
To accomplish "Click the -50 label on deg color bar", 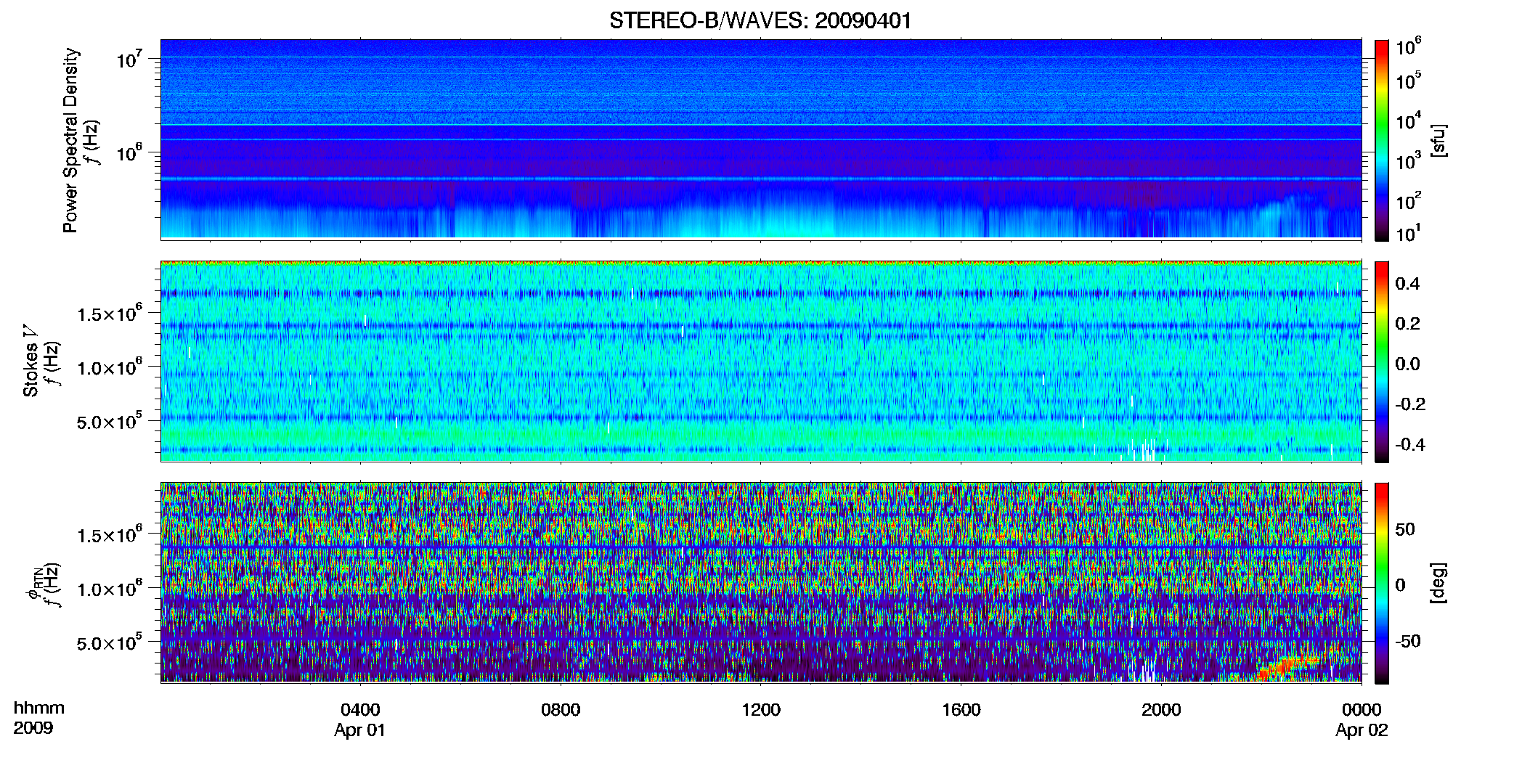I will pos(1408,641).
